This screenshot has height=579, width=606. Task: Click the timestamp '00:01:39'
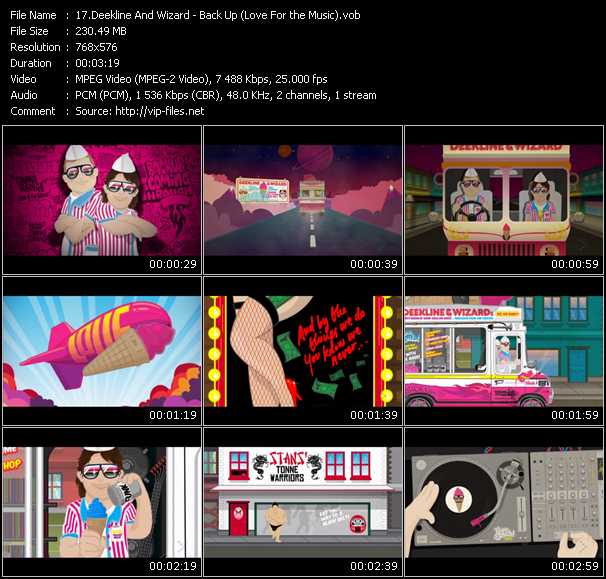tap(374, 415)
